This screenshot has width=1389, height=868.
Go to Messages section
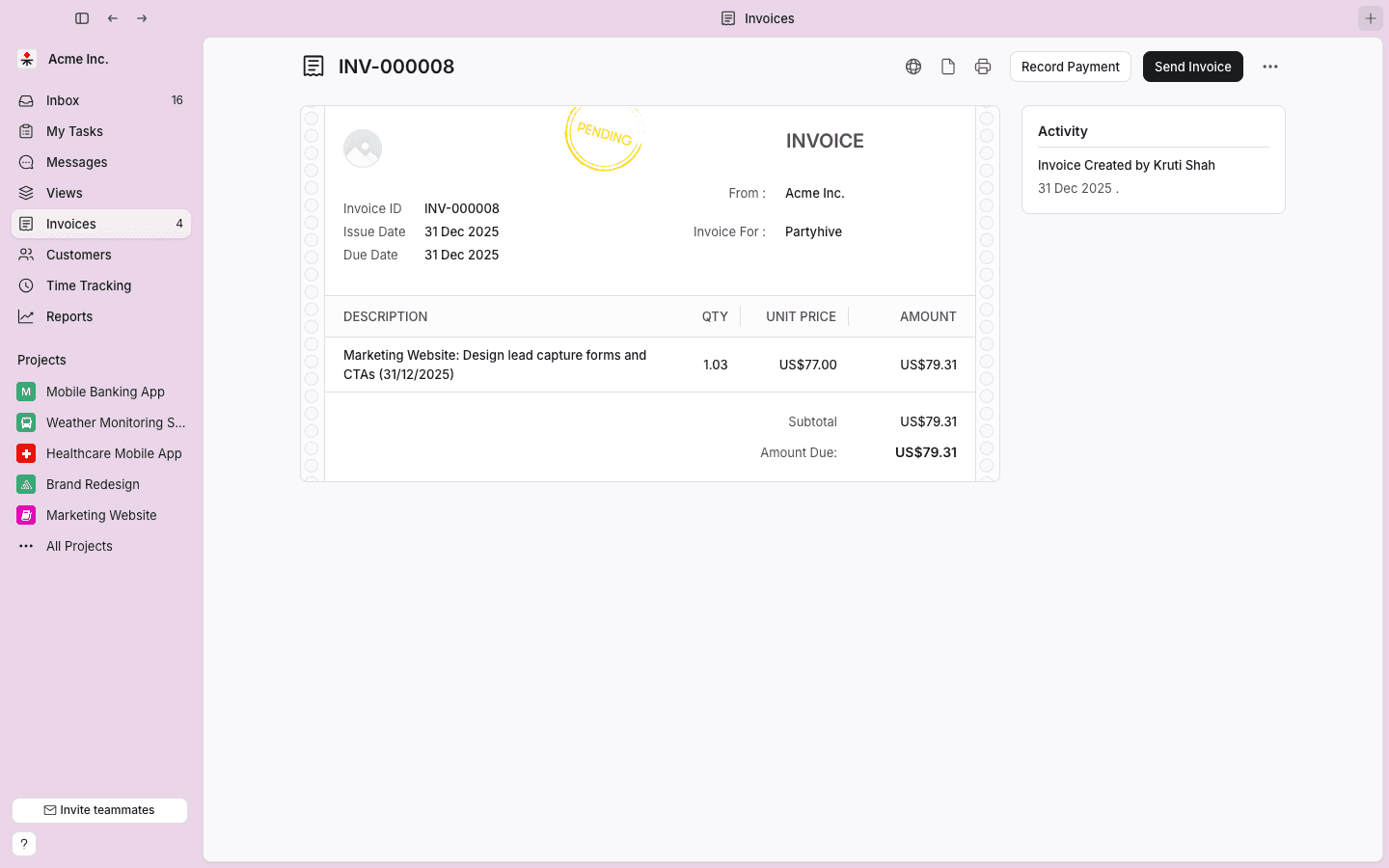pyautogui.click(x=101, y=162)
